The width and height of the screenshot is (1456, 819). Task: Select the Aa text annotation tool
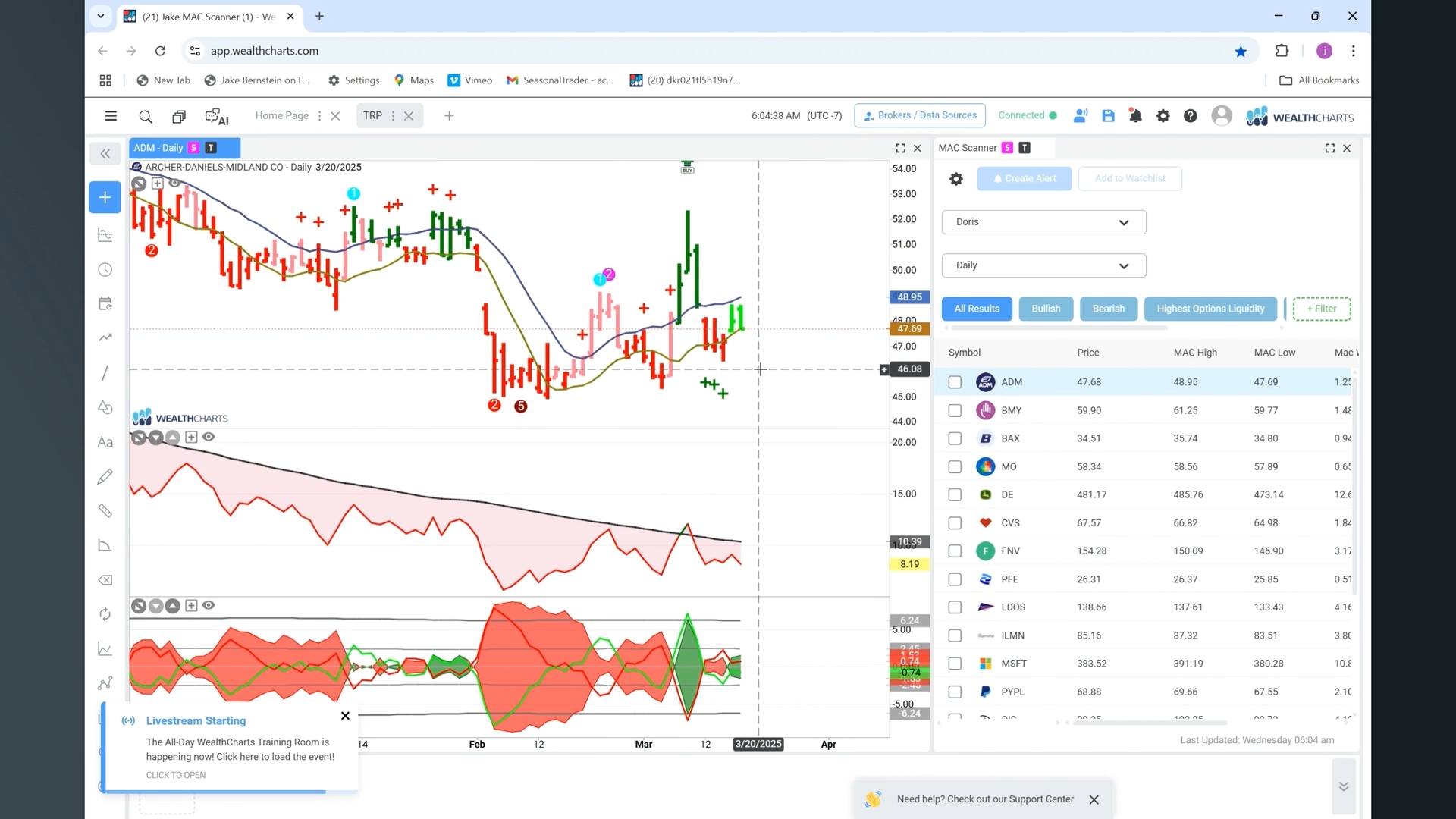(105, 443)
